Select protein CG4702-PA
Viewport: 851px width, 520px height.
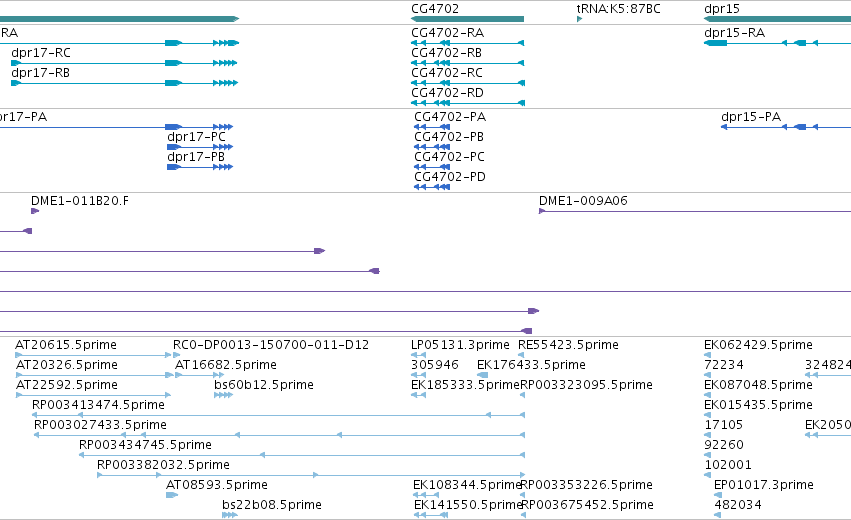coord(450,117)
